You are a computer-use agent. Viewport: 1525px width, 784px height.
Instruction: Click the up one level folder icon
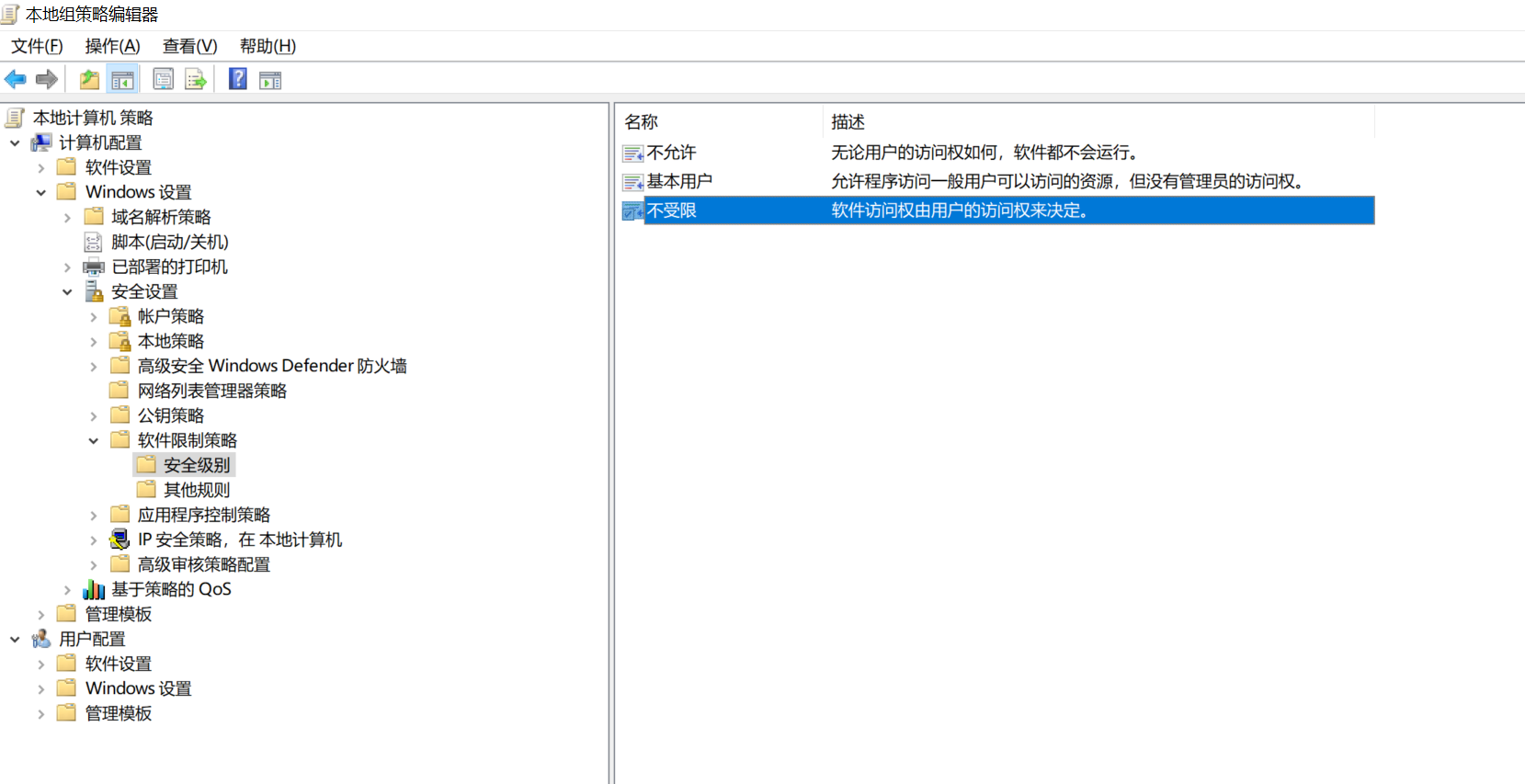pos(89,80)
